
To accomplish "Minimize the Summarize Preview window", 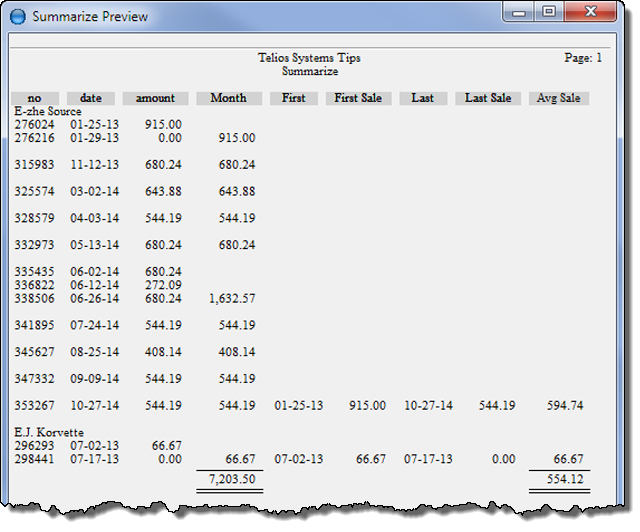I will coord(521,14).
